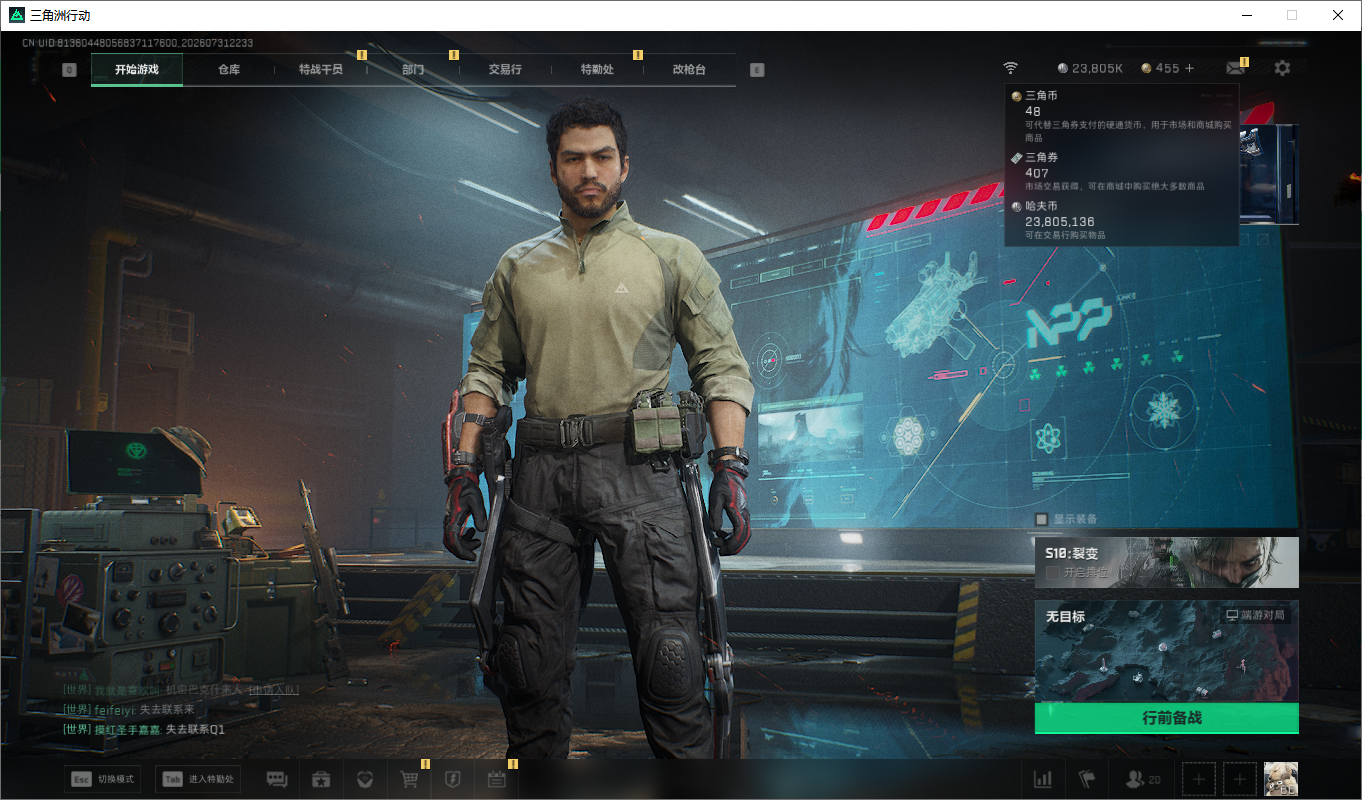Open the settings gear
This screenshot has width=1362, height=800.
tap(1282, 68)
